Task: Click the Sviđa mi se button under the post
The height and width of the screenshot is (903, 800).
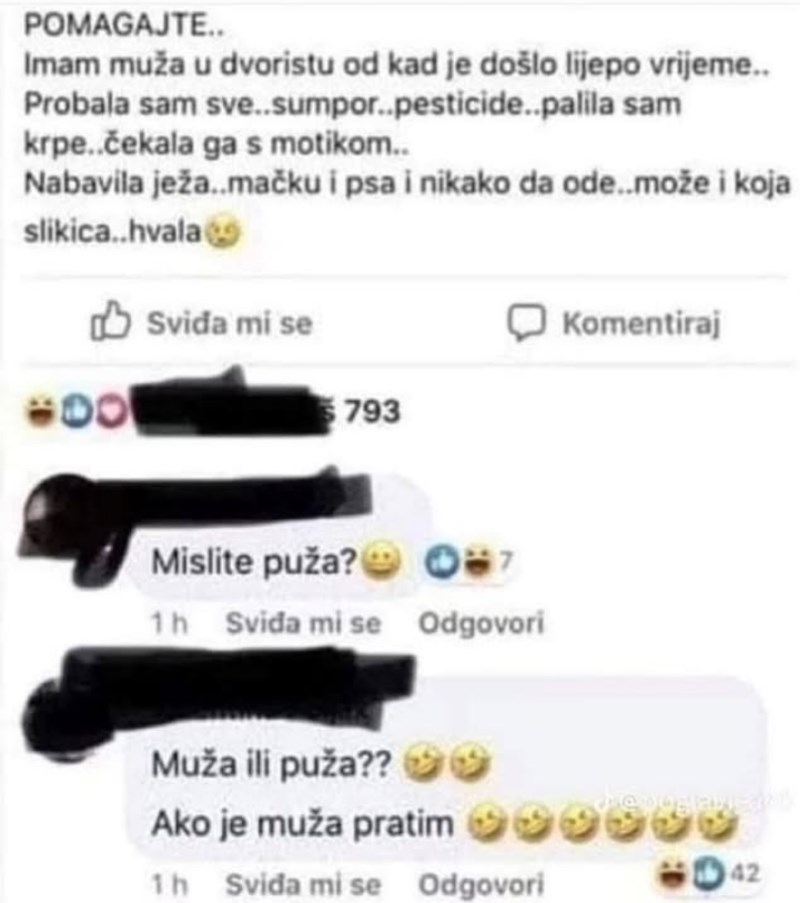Action: point(202,322)
